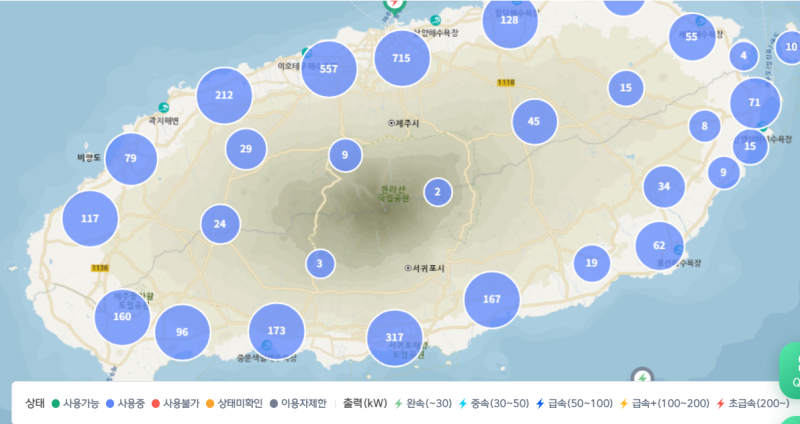The height and width of the screenshot is (424, 800).
Task: Click the green 사용가능 status dot
Action: 56,404
